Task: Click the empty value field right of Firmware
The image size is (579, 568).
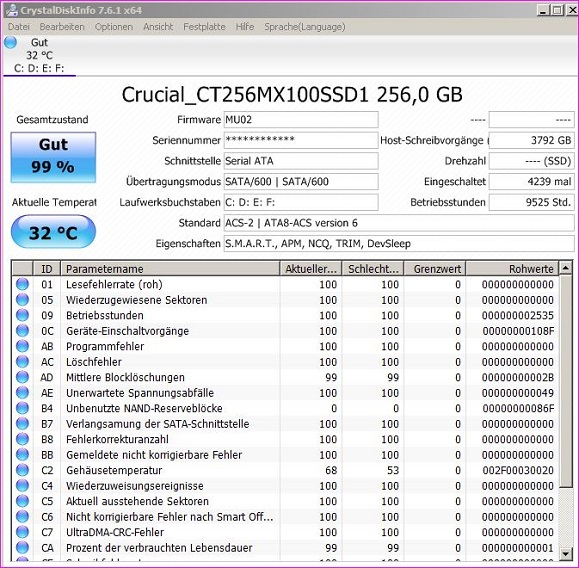Action: pyautogui.click(x=531, y=120)
